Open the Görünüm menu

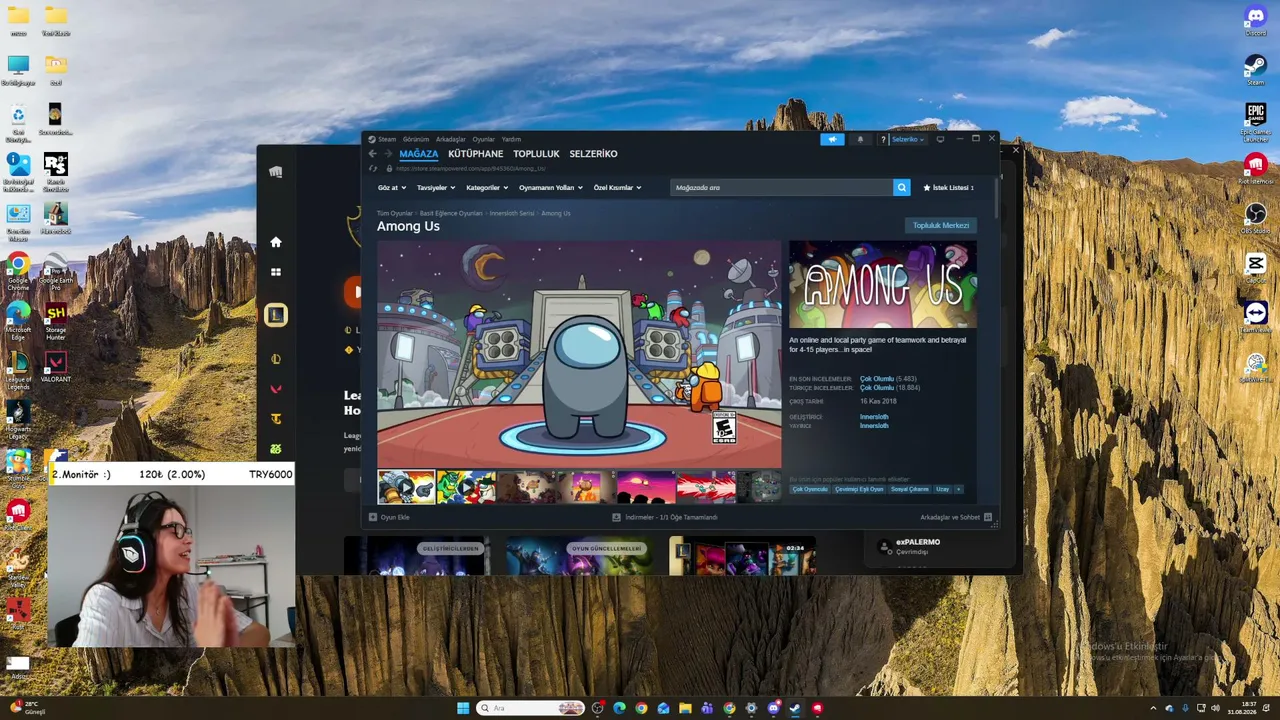point(416,139)
